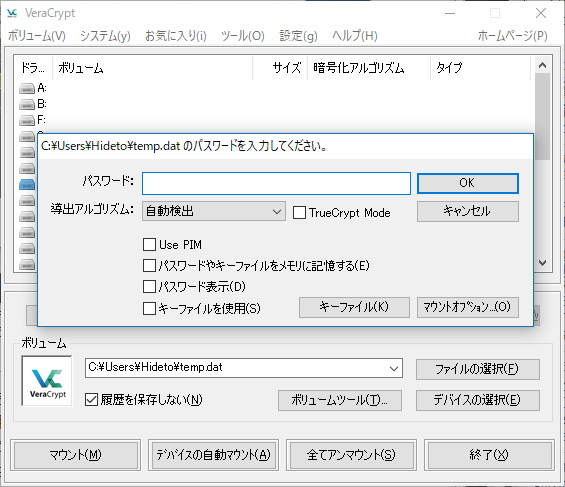Click the drive A: icon in list
The image size is (565, 487).
coord(27,88)
